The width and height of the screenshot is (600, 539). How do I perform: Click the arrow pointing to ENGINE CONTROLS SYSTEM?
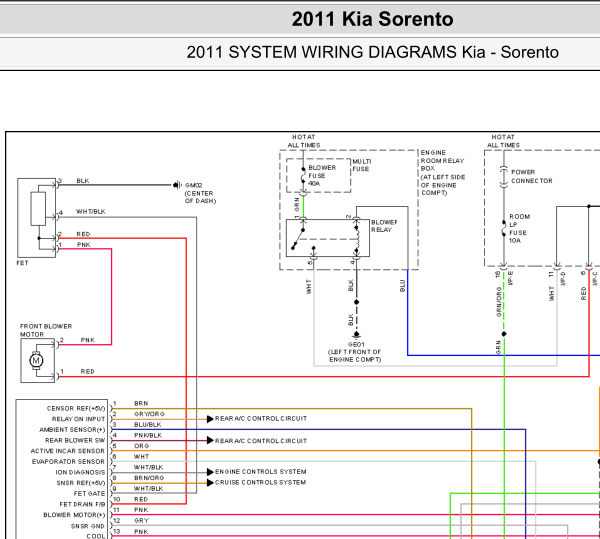click(x=210, y=472)
